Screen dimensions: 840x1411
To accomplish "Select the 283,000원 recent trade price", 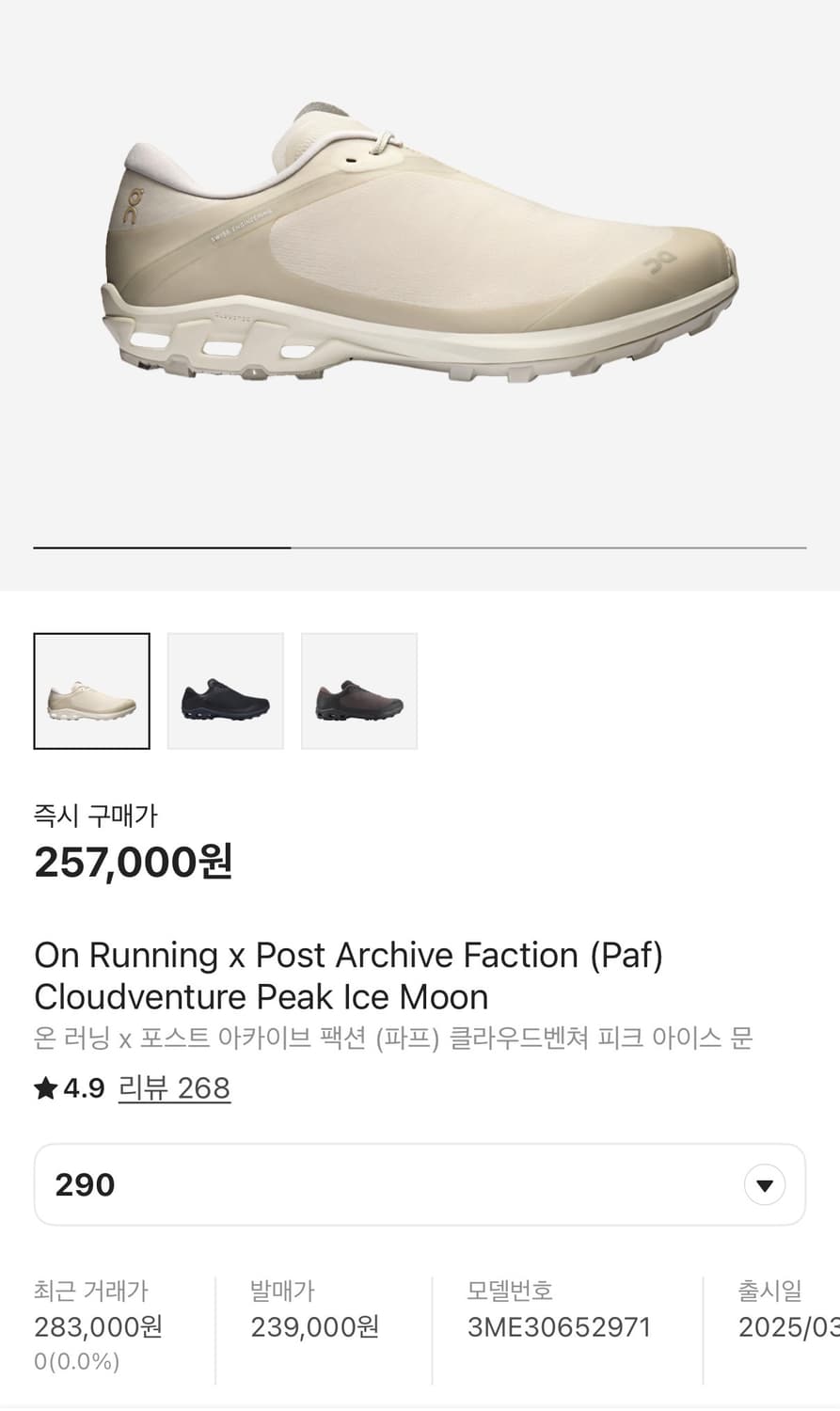I will (98, 1327).
